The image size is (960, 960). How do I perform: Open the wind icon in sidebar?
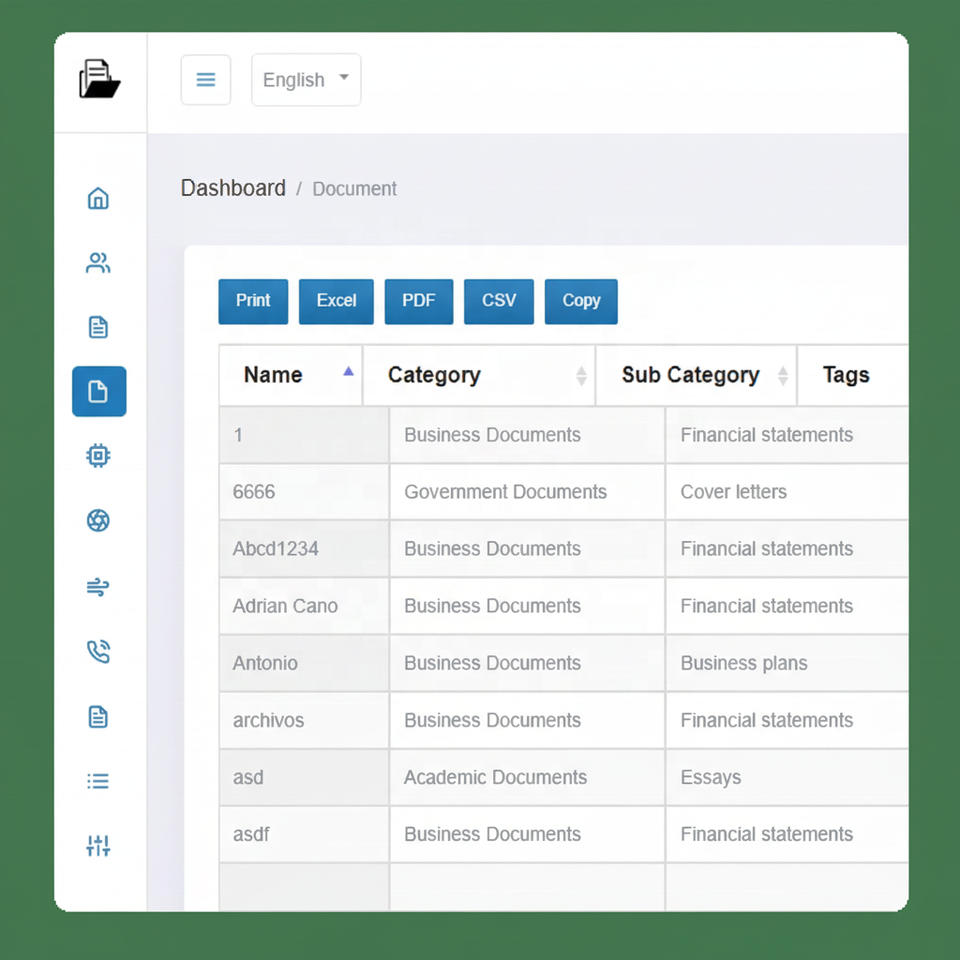98,587
